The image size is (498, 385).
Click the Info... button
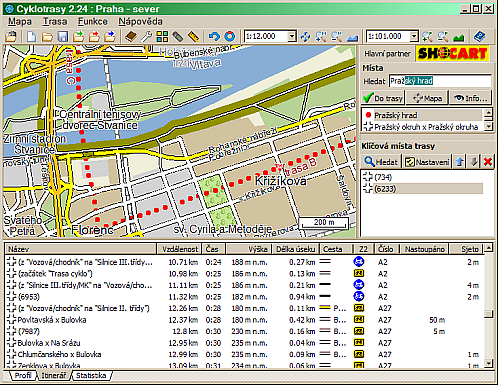[x=472, y=98]
